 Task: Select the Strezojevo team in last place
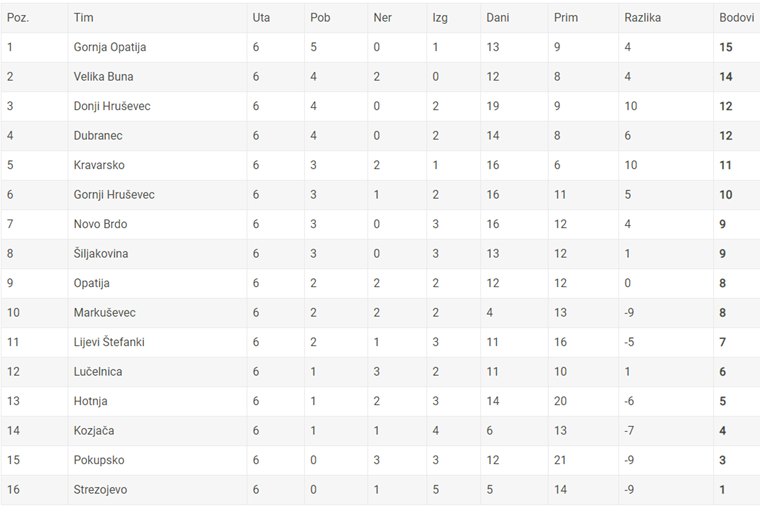pos(100,490)
